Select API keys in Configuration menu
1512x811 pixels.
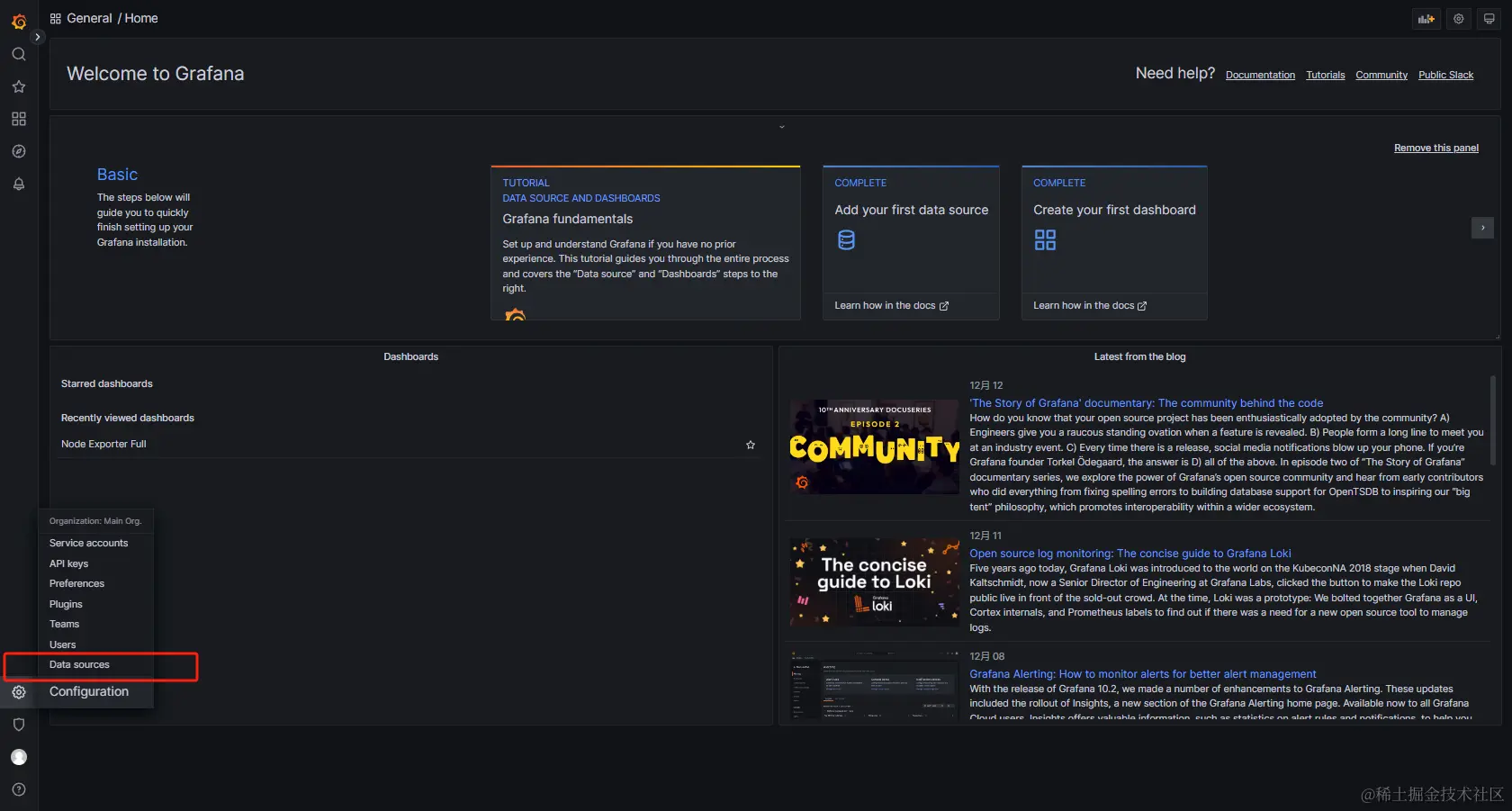pyautogui.click(x=68, y=564)
